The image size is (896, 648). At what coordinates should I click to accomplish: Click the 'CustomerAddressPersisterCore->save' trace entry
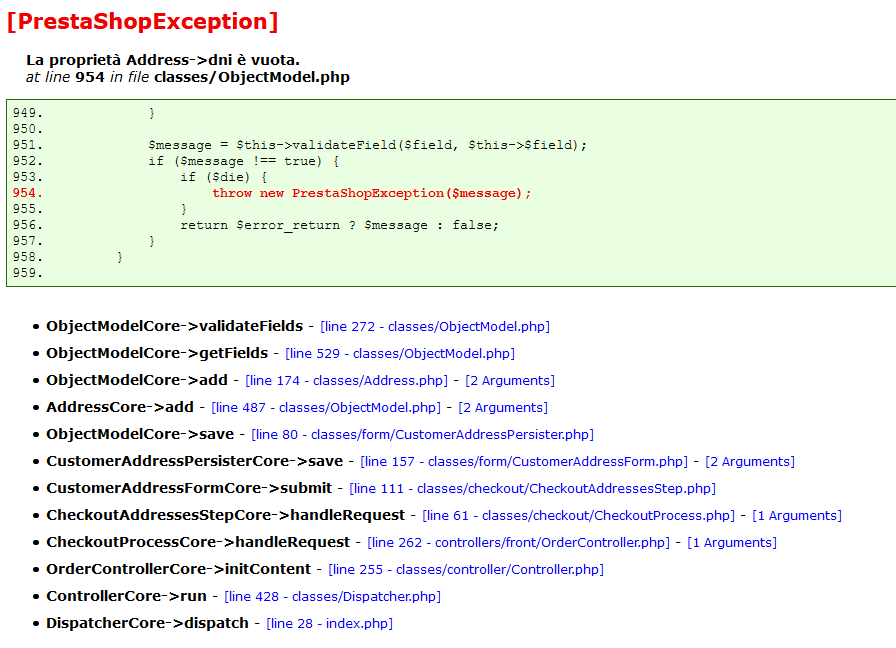(x=195, y=461)
